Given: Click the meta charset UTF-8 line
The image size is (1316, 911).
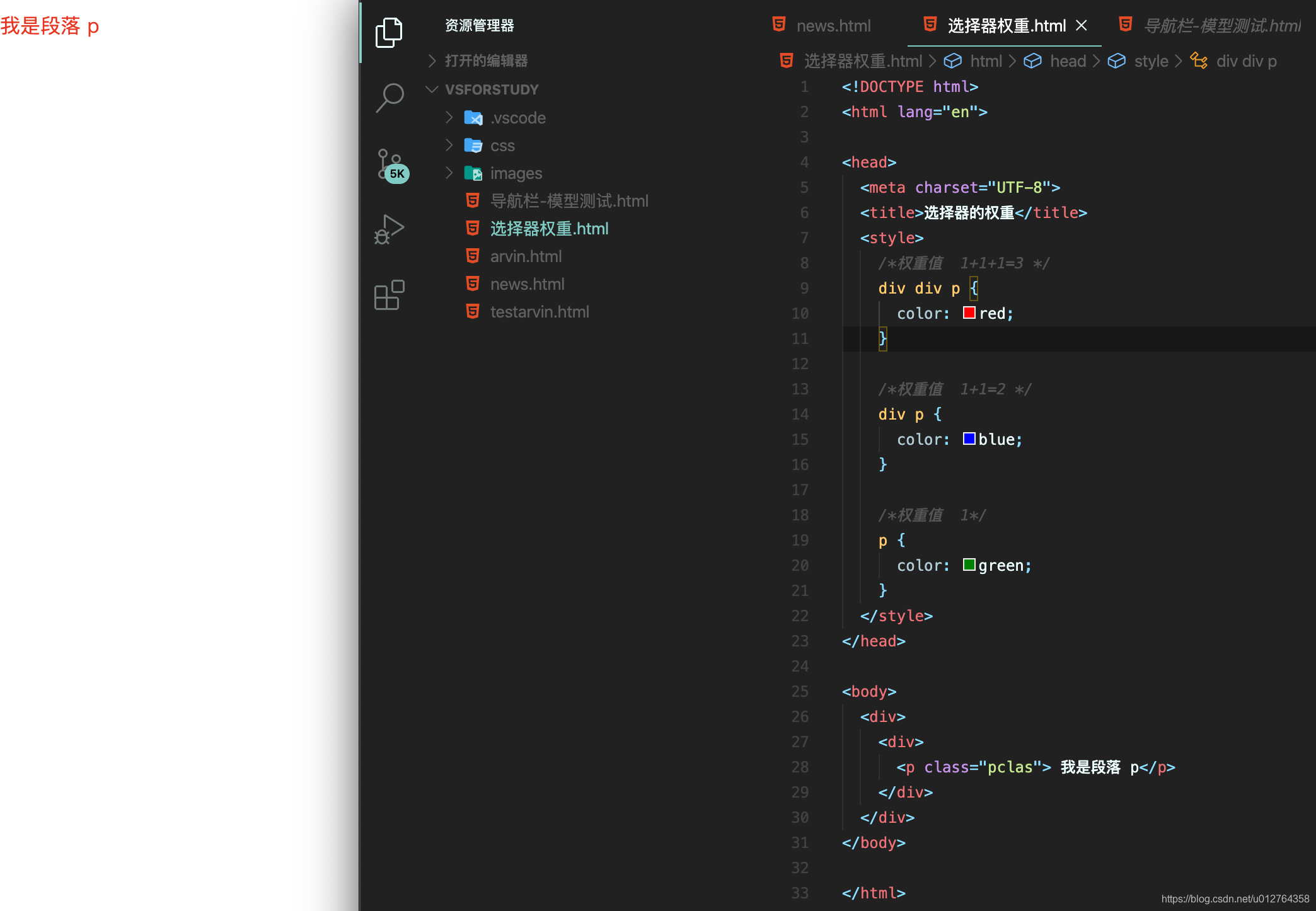Looking at the screenshot, I should (x=960, y=188).
